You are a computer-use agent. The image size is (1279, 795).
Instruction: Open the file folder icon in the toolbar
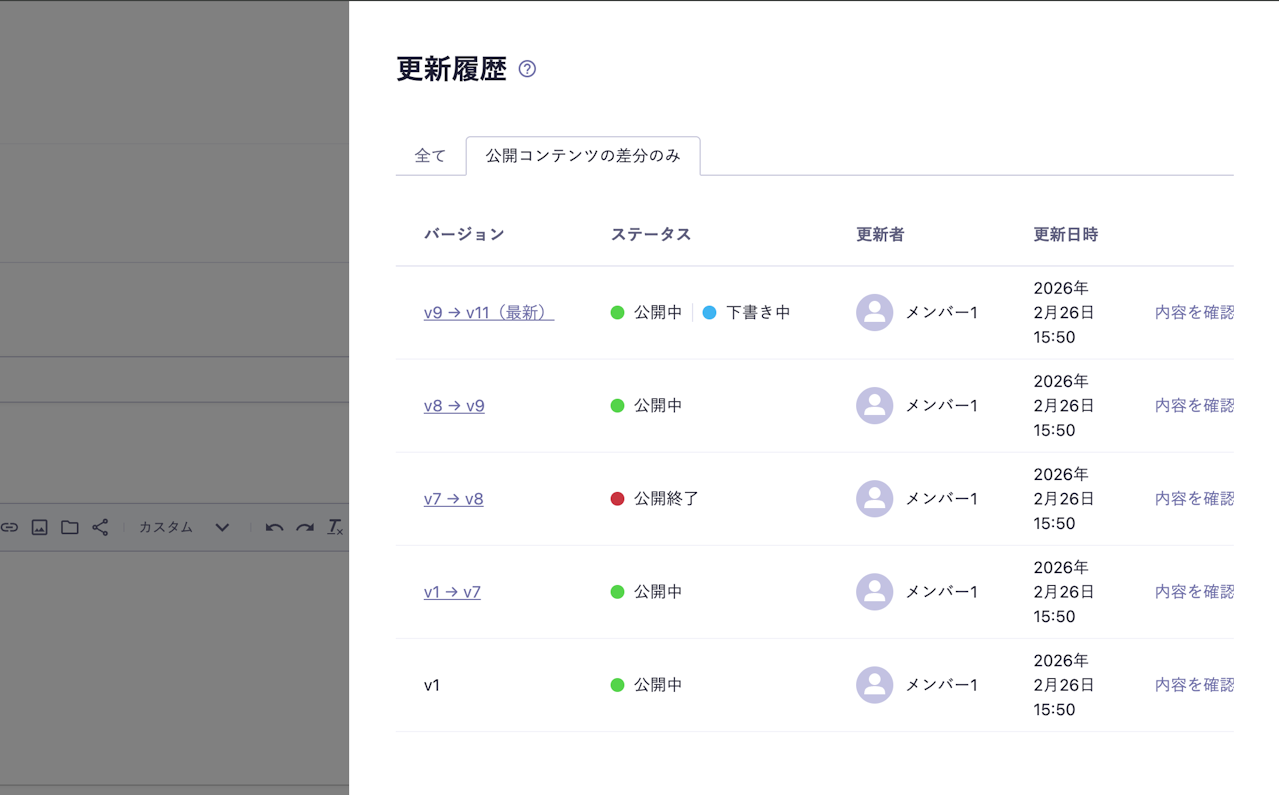click(x=70, y=527)
